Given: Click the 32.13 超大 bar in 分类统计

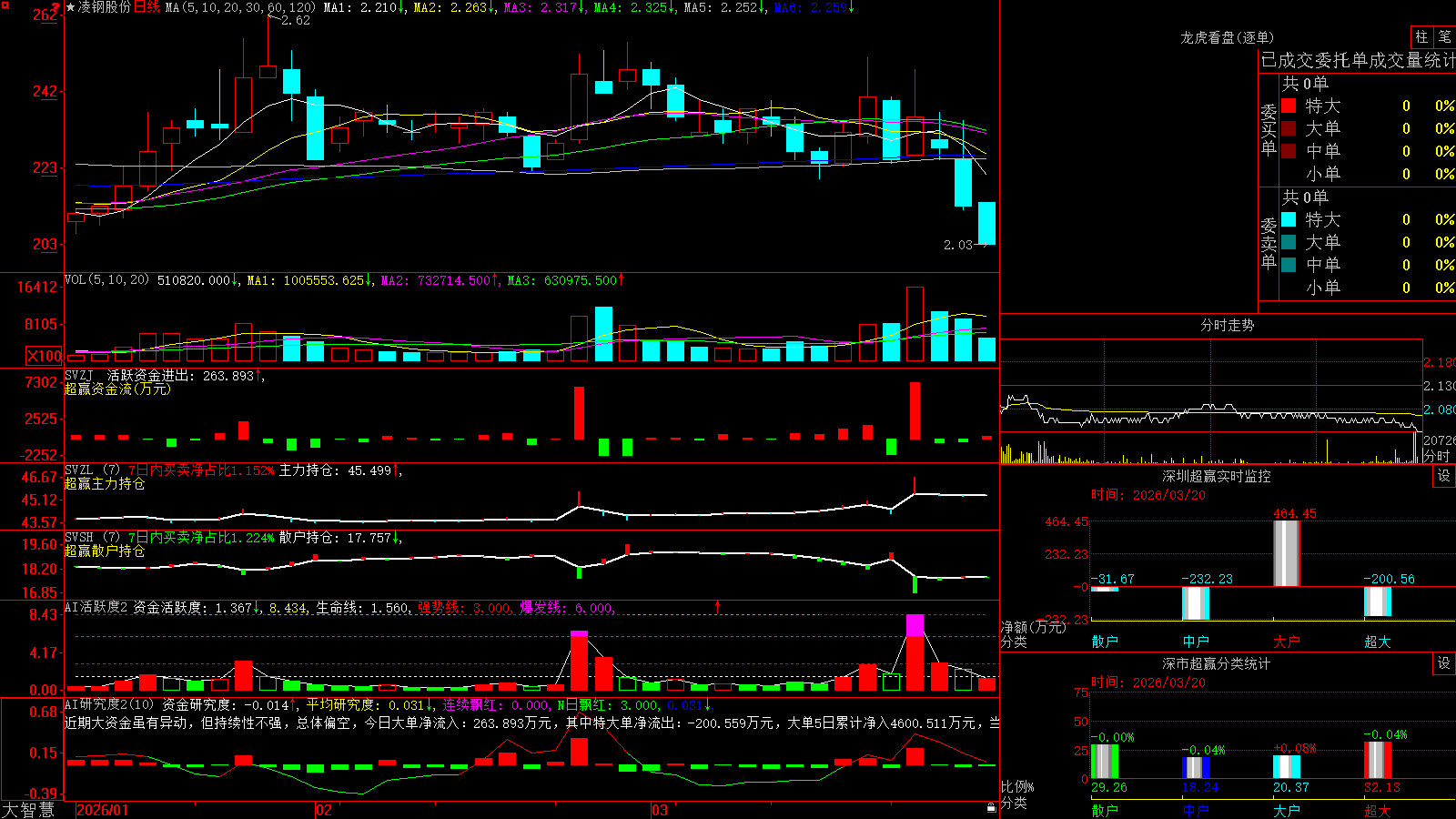Looking at the screenshot, I should 1378,760.
